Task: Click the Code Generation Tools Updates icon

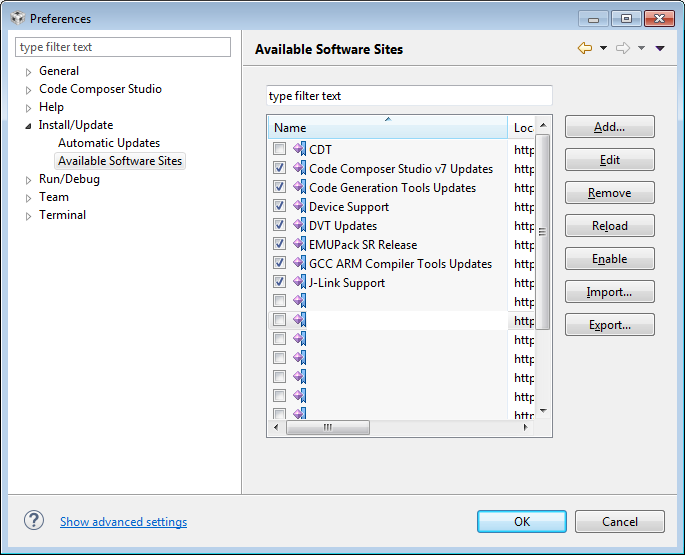Action: click(300, 187)
